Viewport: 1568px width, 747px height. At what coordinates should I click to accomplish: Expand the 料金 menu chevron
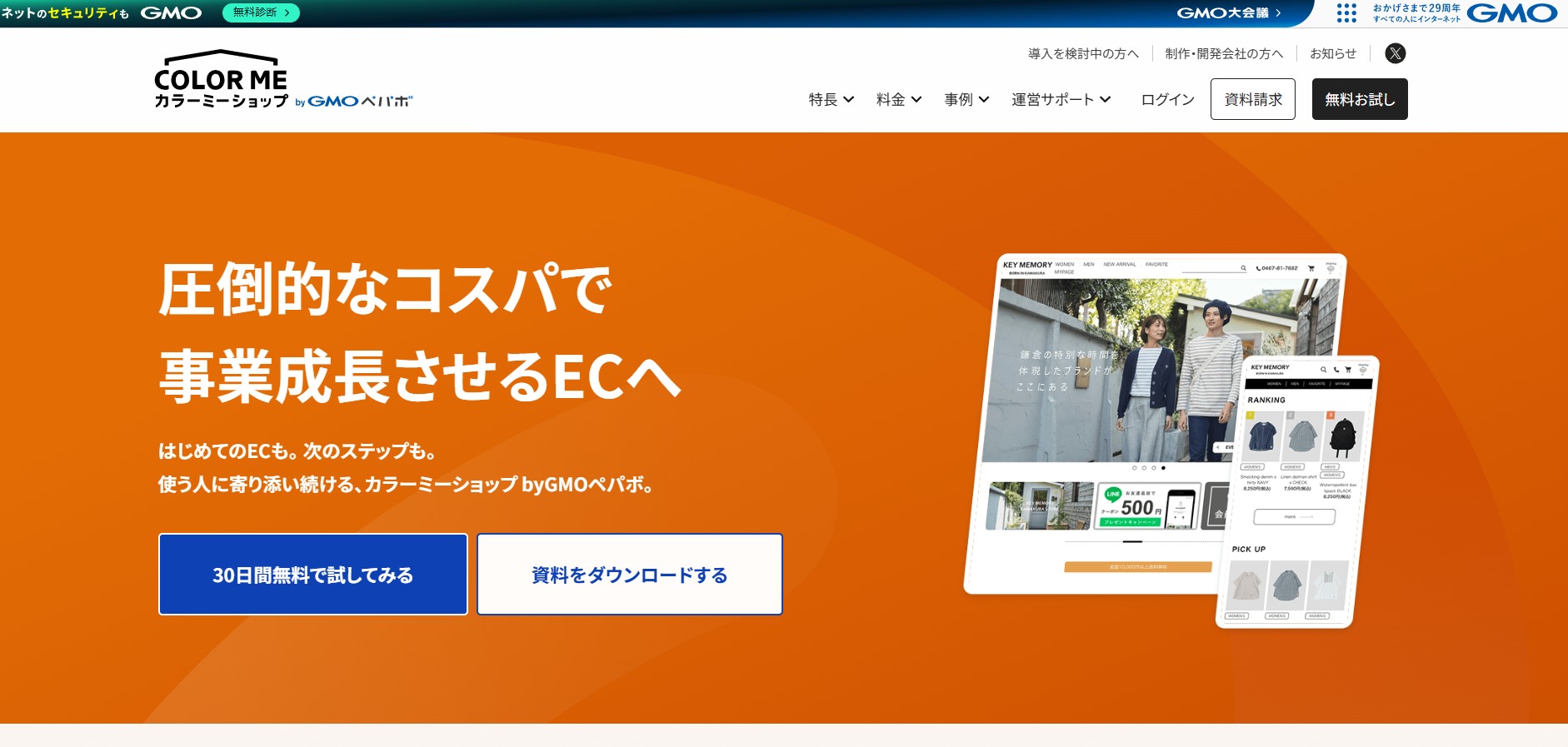(916, 99)
